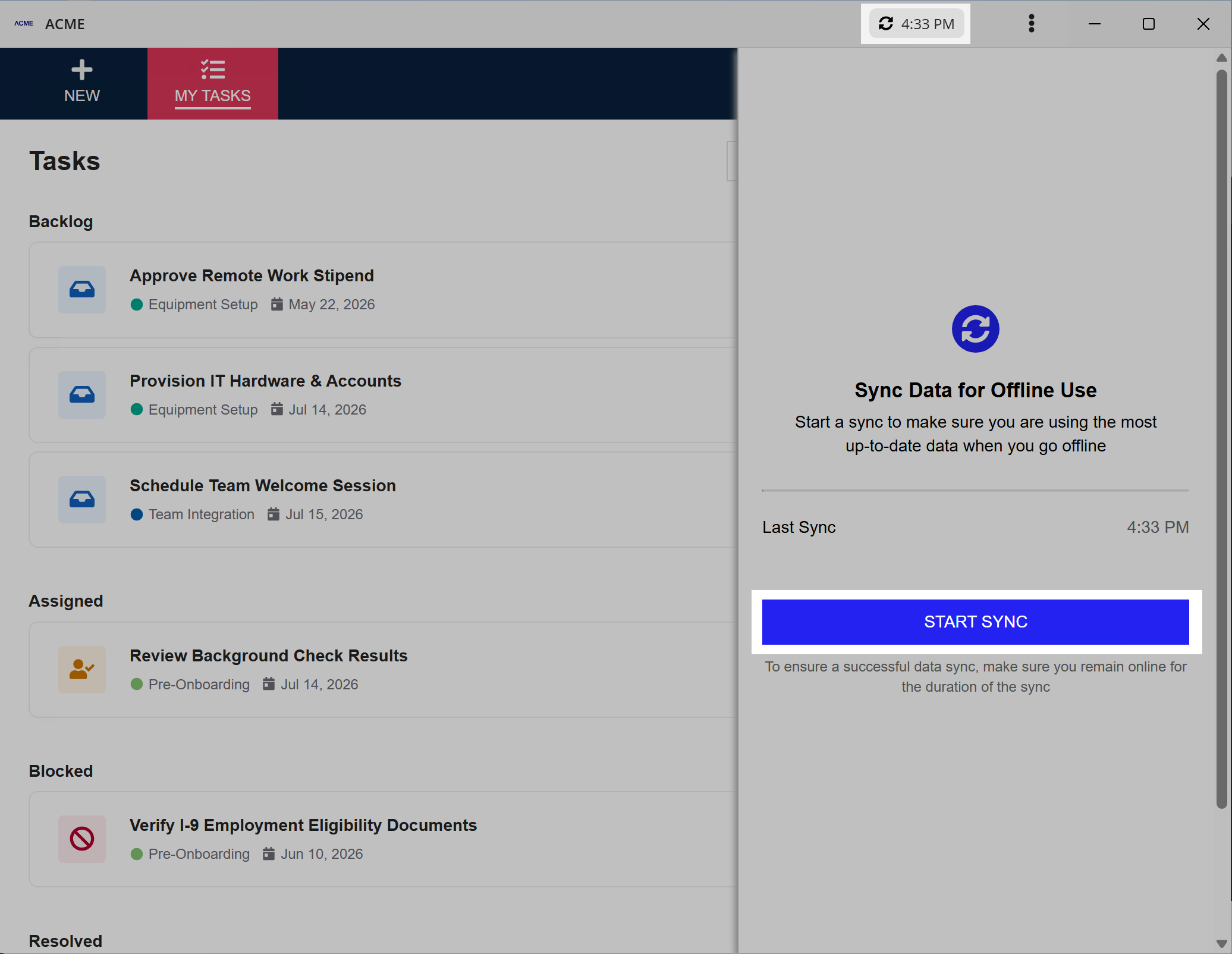Click blue dot beside Team Integration
The image size is (1232, 954).
click(137, 514)
